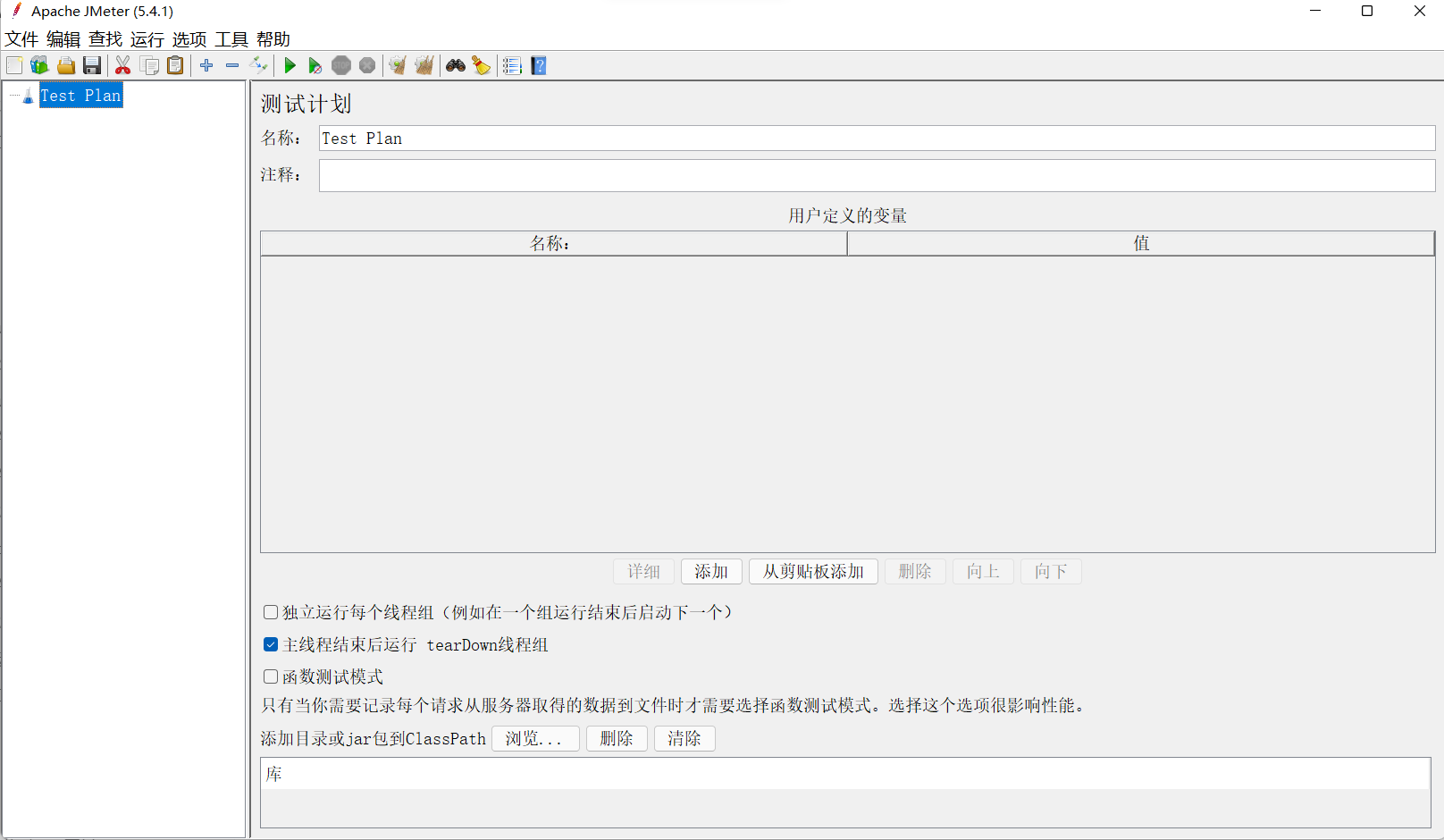The image size is (1444, 840).
Task: Click the 库 library list header
Action: (845, 774)
